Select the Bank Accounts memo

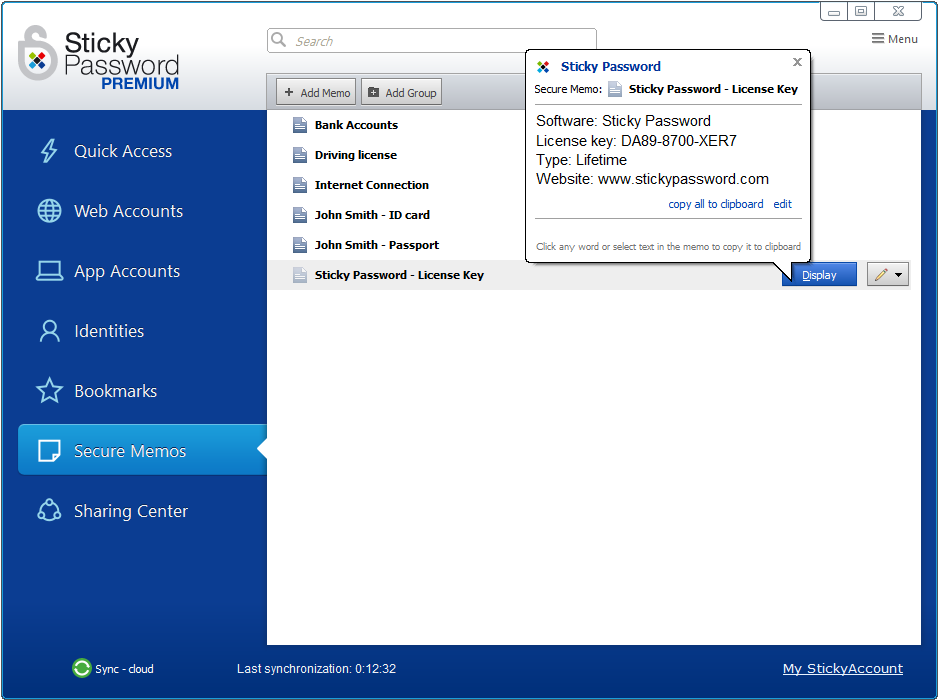tap(356, 125)
